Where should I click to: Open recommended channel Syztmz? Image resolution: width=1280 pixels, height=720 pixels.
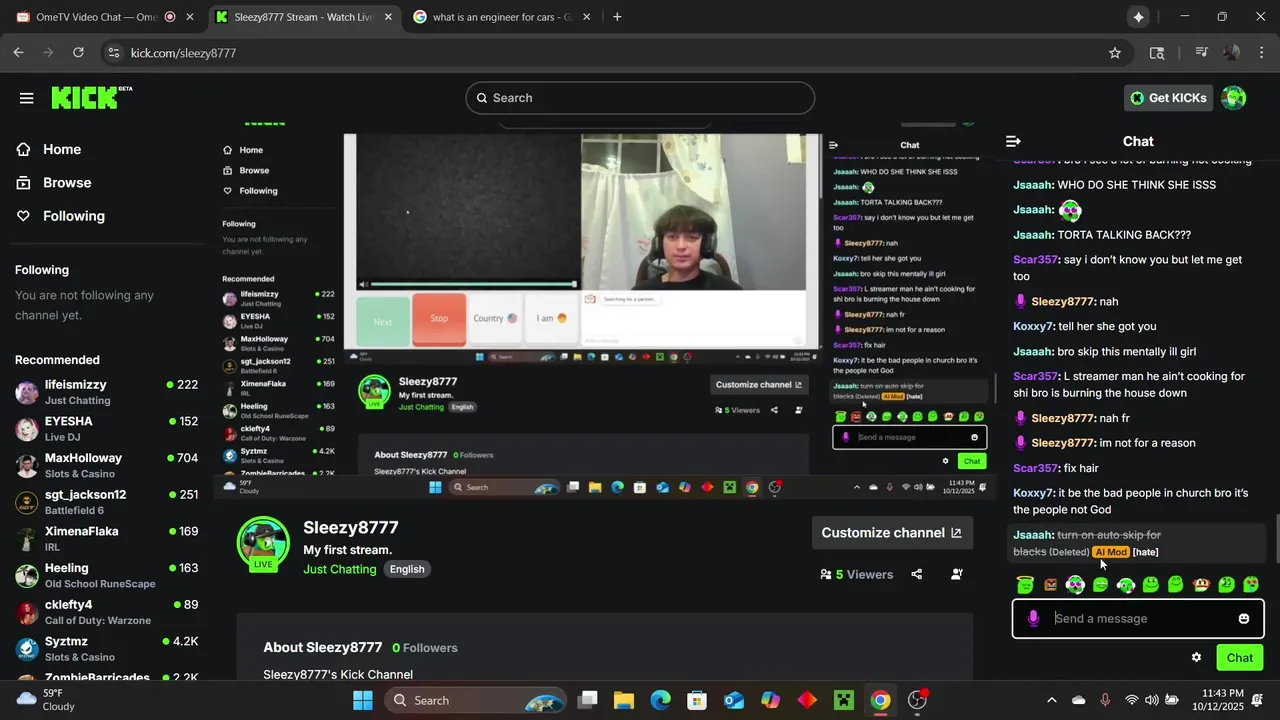point(106,649)
